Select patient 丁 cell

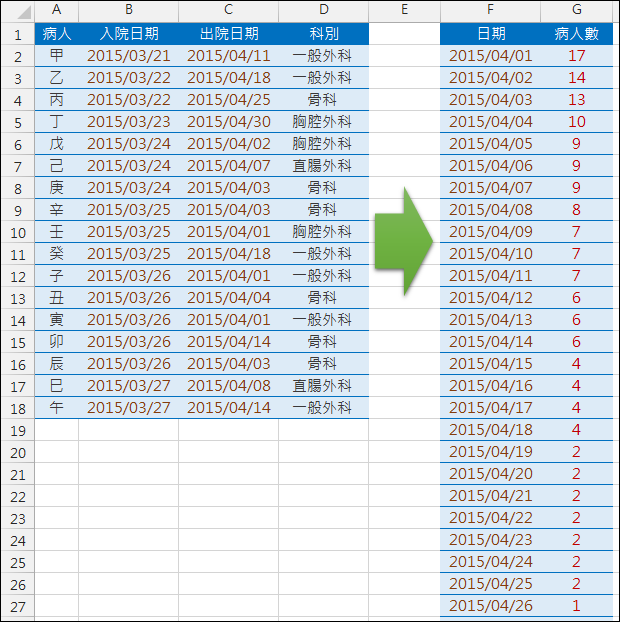[x=56, y=122]
